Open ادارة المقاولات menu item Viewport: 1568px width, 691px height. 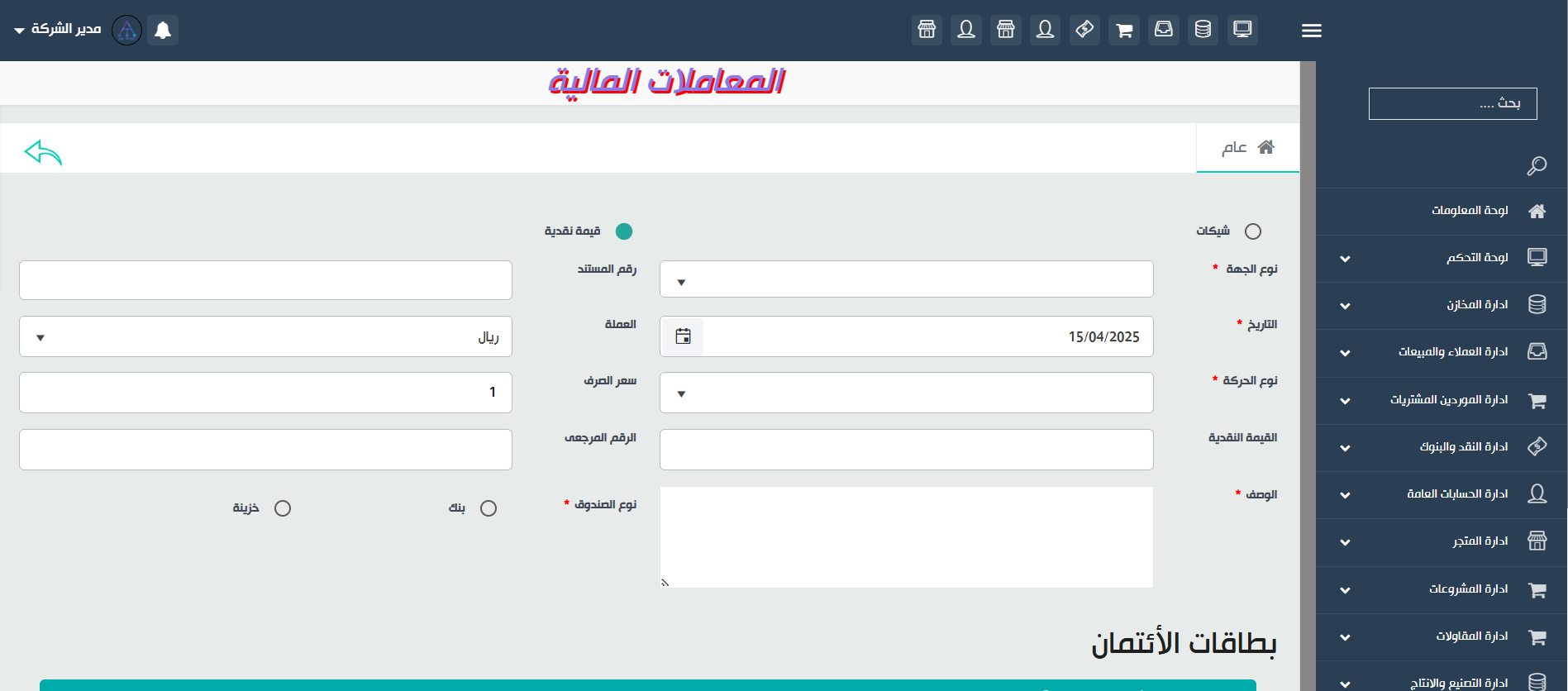coord(1442,636)
